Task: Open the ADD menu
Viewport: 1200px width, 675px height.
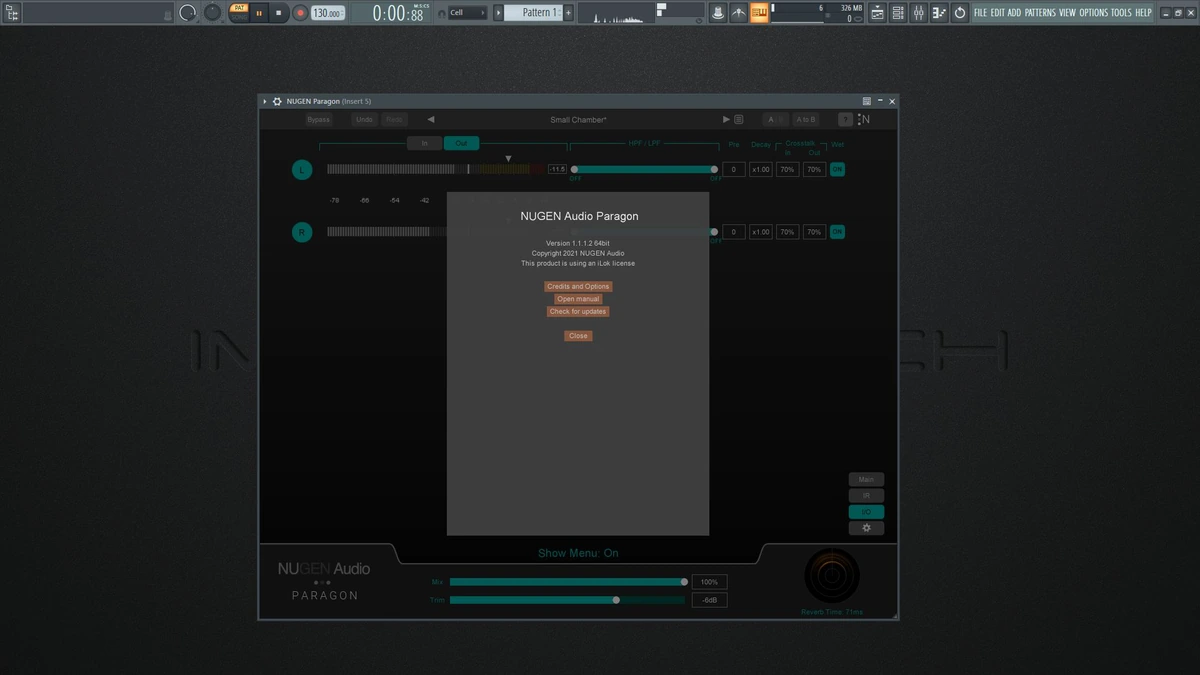Action: coord(1015,13)
